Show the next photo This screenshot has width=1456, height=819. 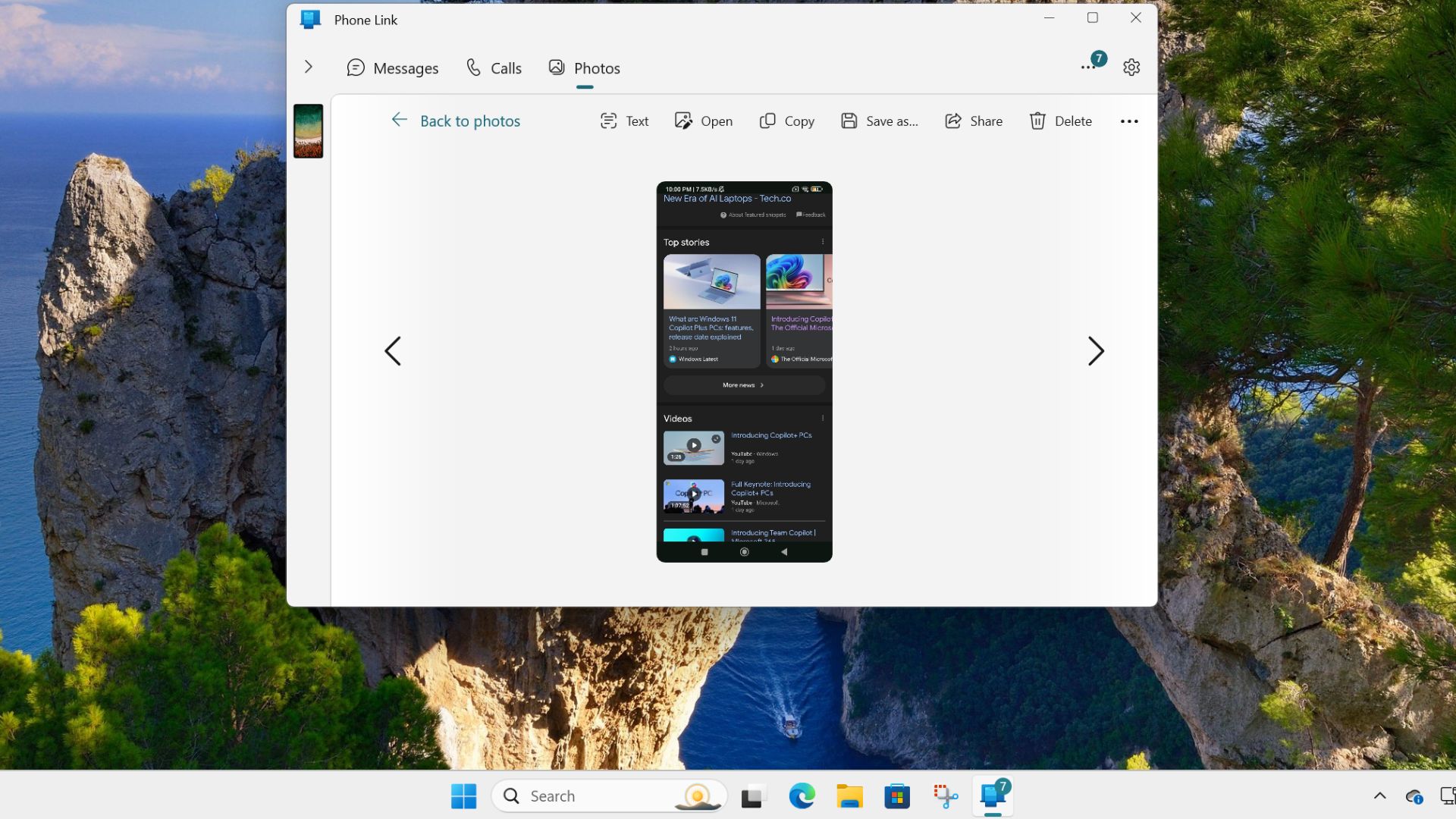coord(1096,351)
